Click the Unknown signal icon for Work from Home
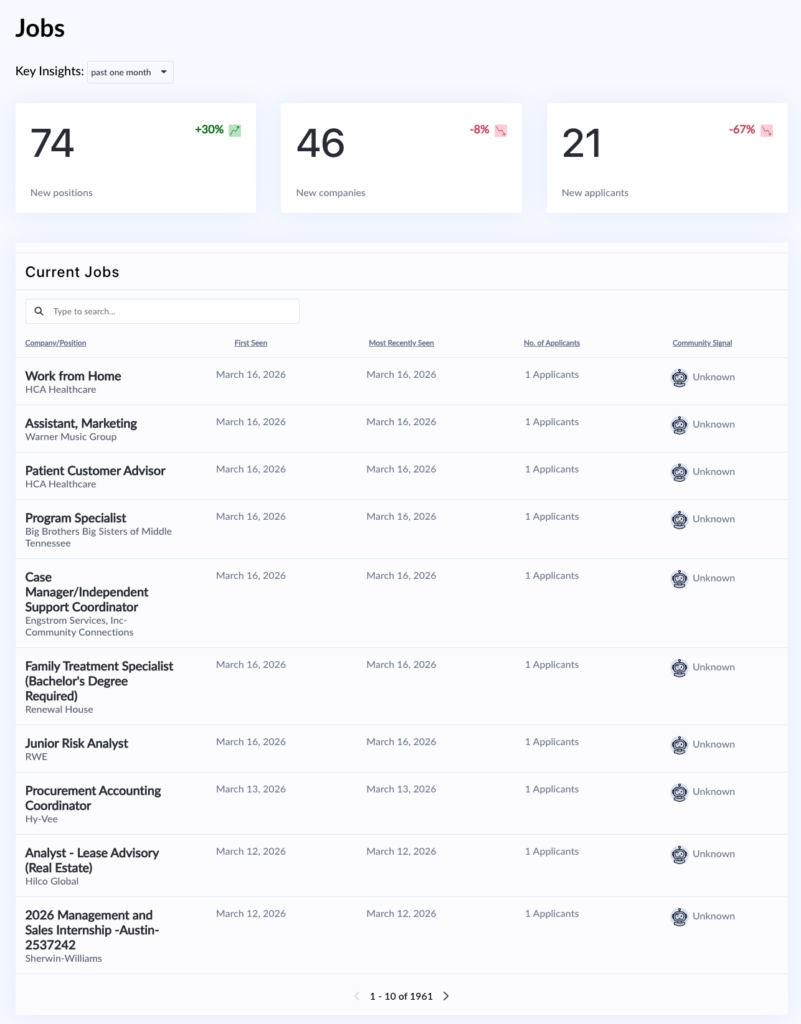801x1024 pixels. click(679, 377)
